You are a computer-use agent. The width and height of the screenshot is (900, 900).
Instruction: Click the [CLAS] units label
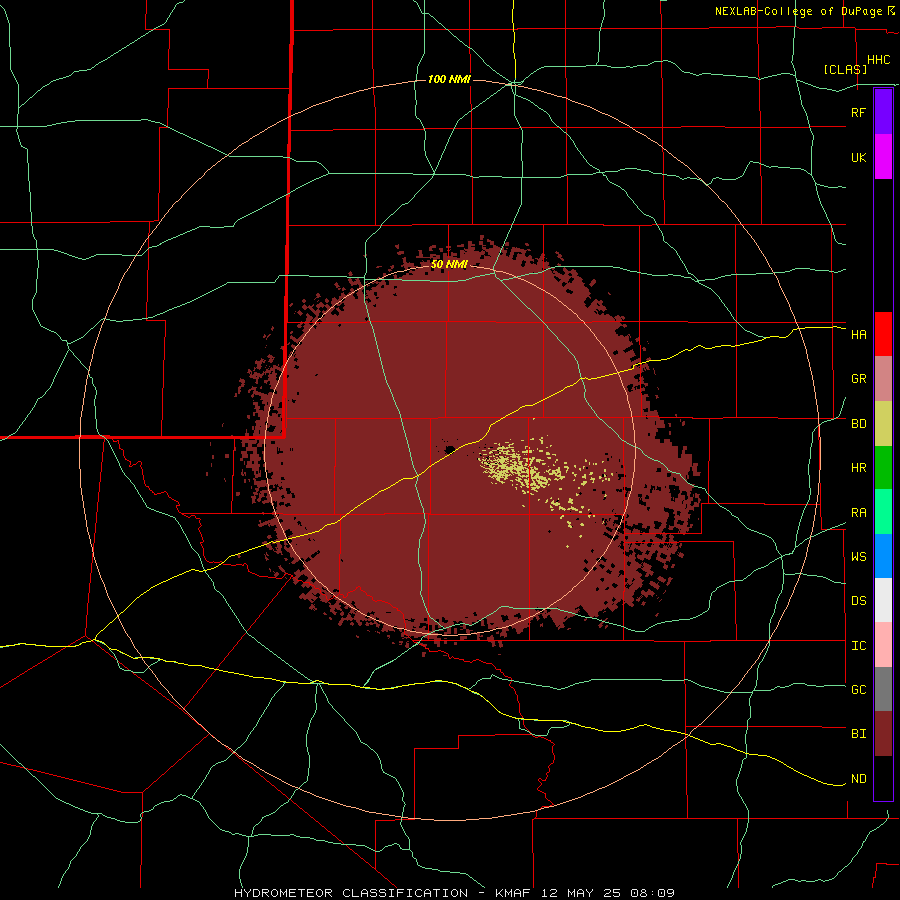click(845, 69)
